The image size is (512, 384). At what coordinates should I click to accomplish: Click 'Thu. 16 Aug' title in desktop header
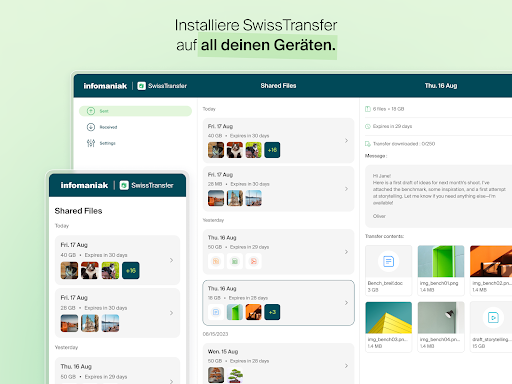(x=441, y=86)
